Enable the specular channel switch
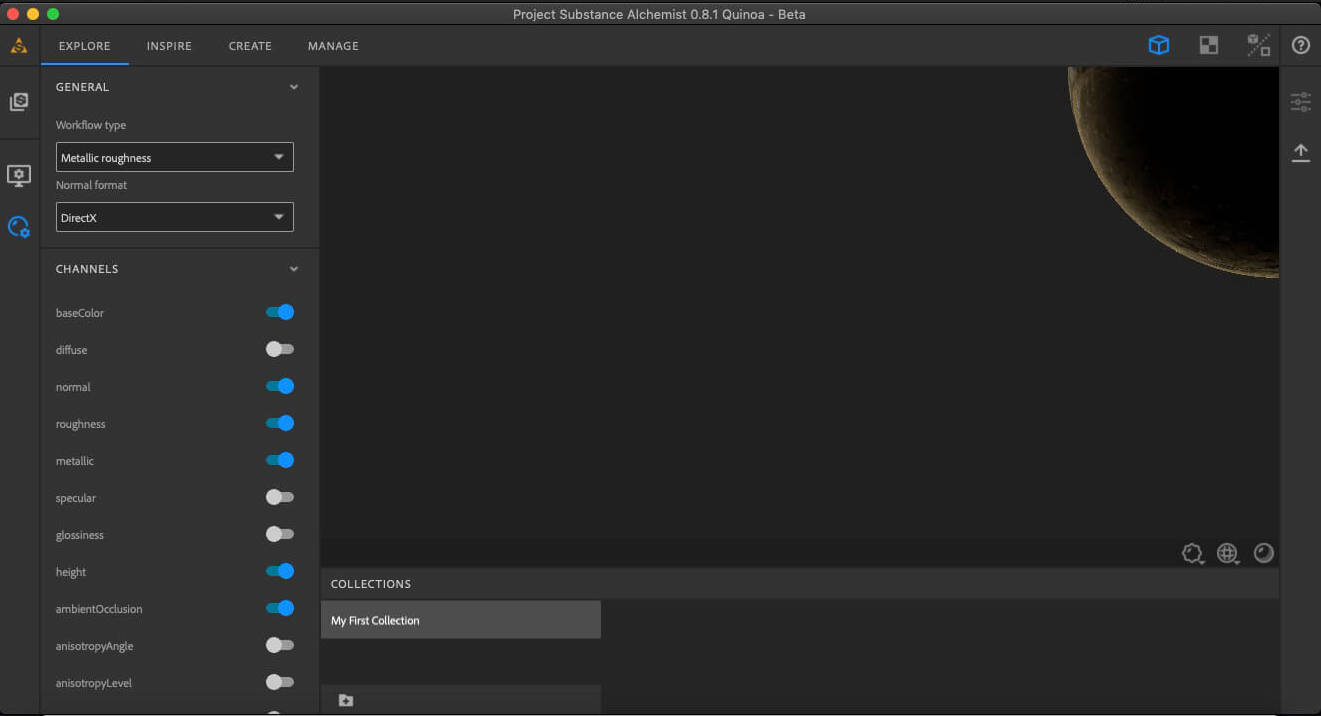1321x716 pixels. (x=280, y=497)
